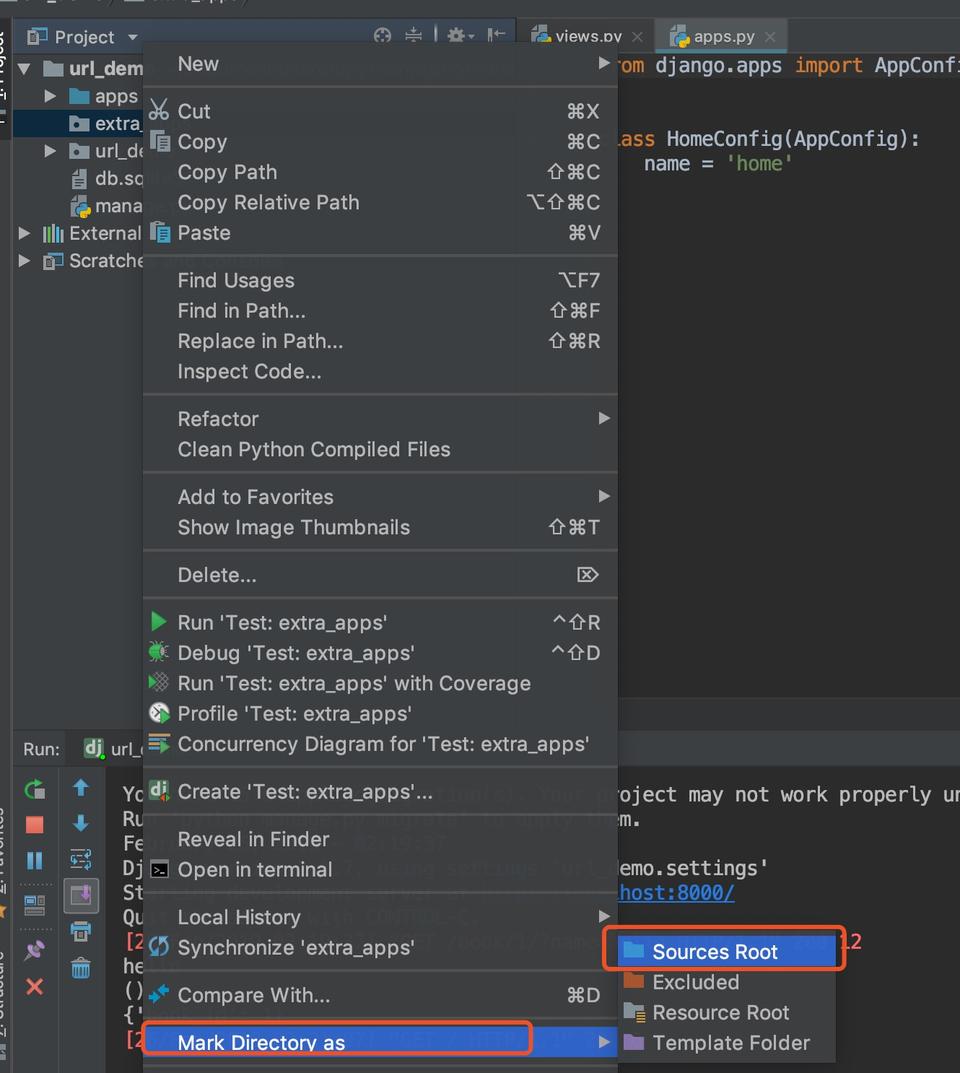Mark directory as Sources Root
Screen dimensions: 960x1073
(x=727, y=951)
